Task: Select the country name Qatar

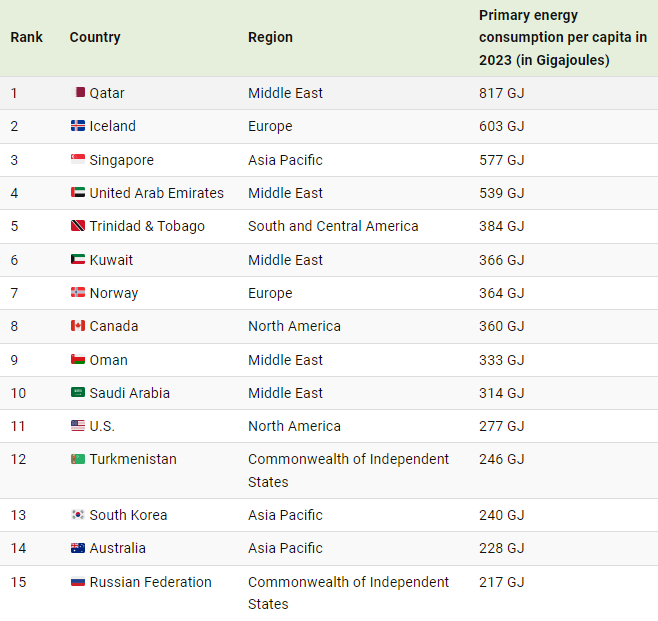Action: point(107,93)
